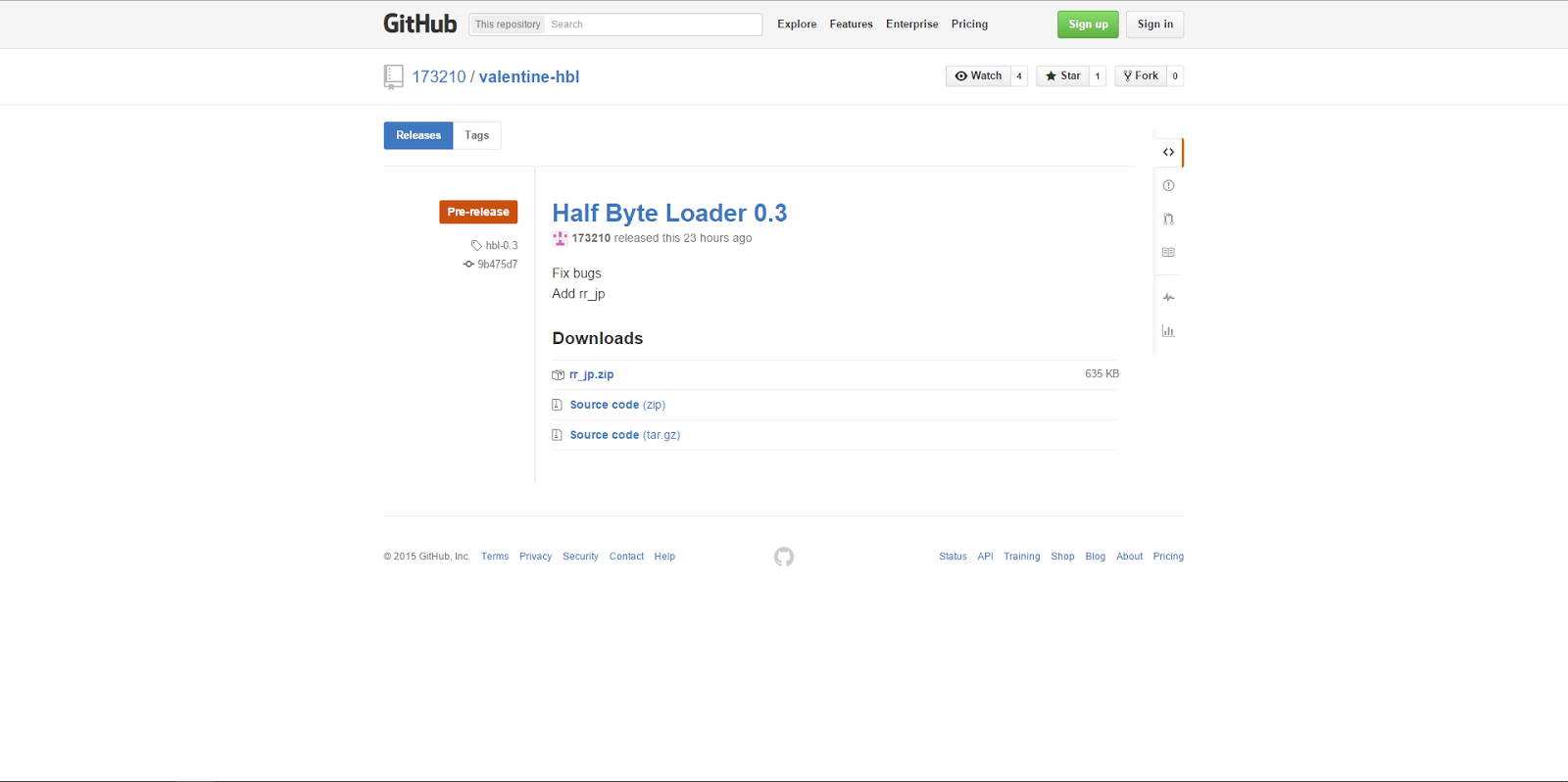Click the file icon beside Source code (zip)
The image size is (1568, 782).
[x=557, y=405]
